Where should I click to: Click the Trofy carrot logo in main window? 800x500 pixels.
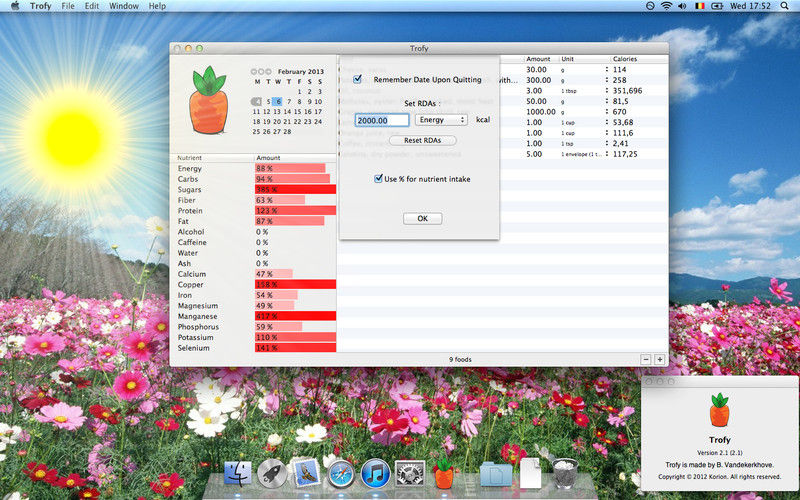(208, 101)
